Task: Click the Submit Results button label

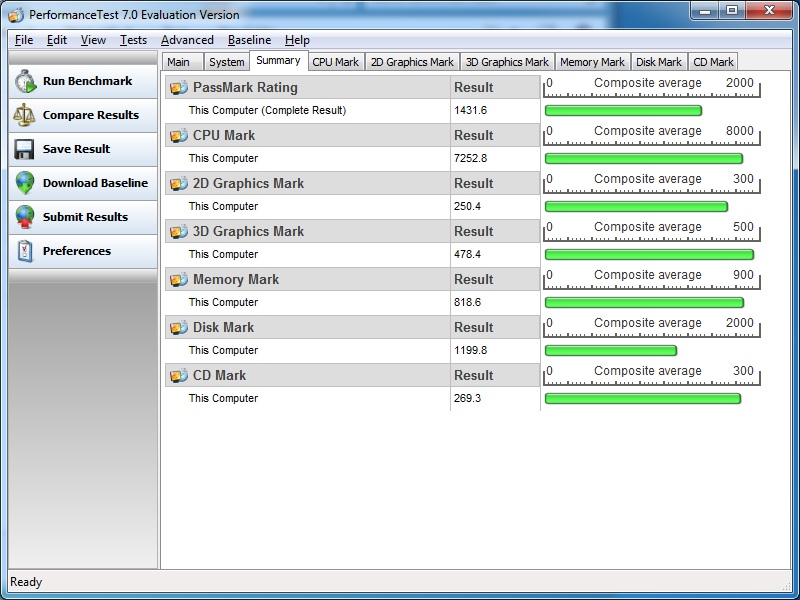Action: 85,217
